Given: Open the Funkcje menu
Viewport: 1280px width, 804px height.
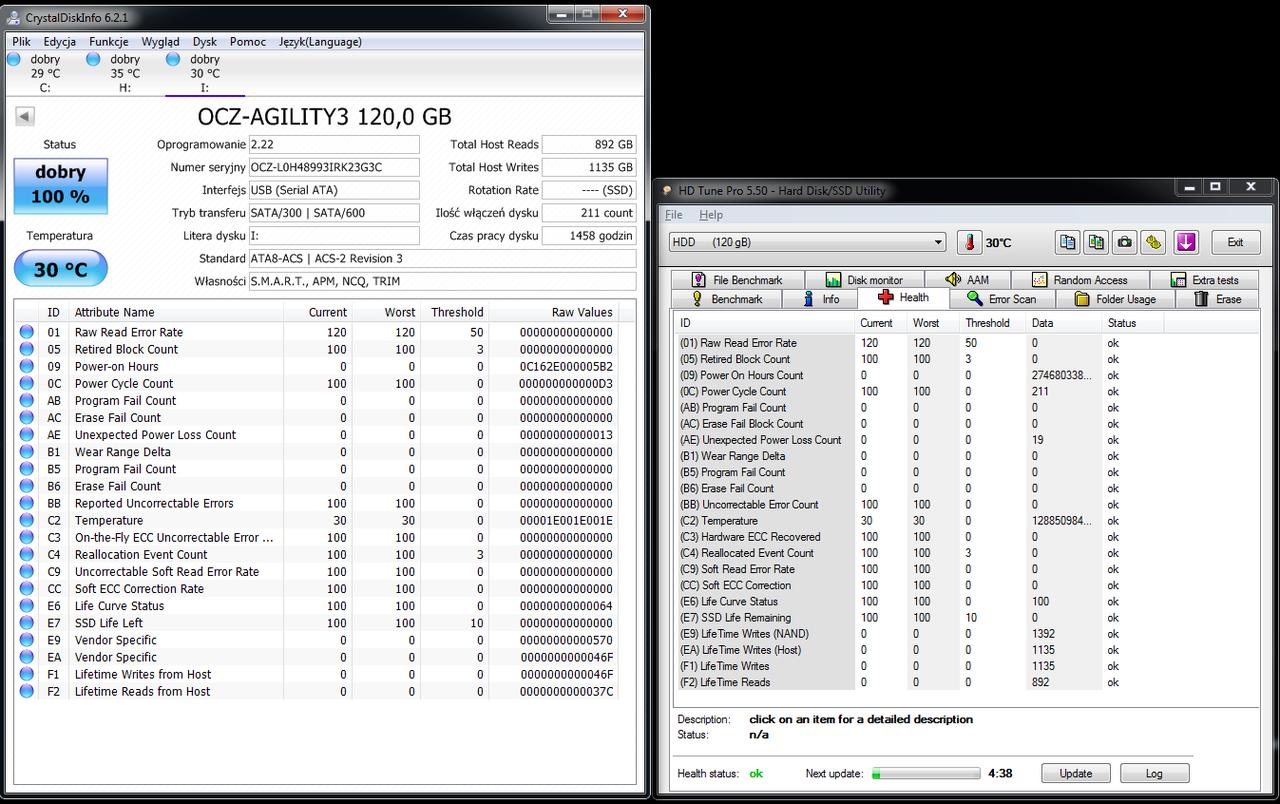Looking at the screenshot, I should (108, 42).
